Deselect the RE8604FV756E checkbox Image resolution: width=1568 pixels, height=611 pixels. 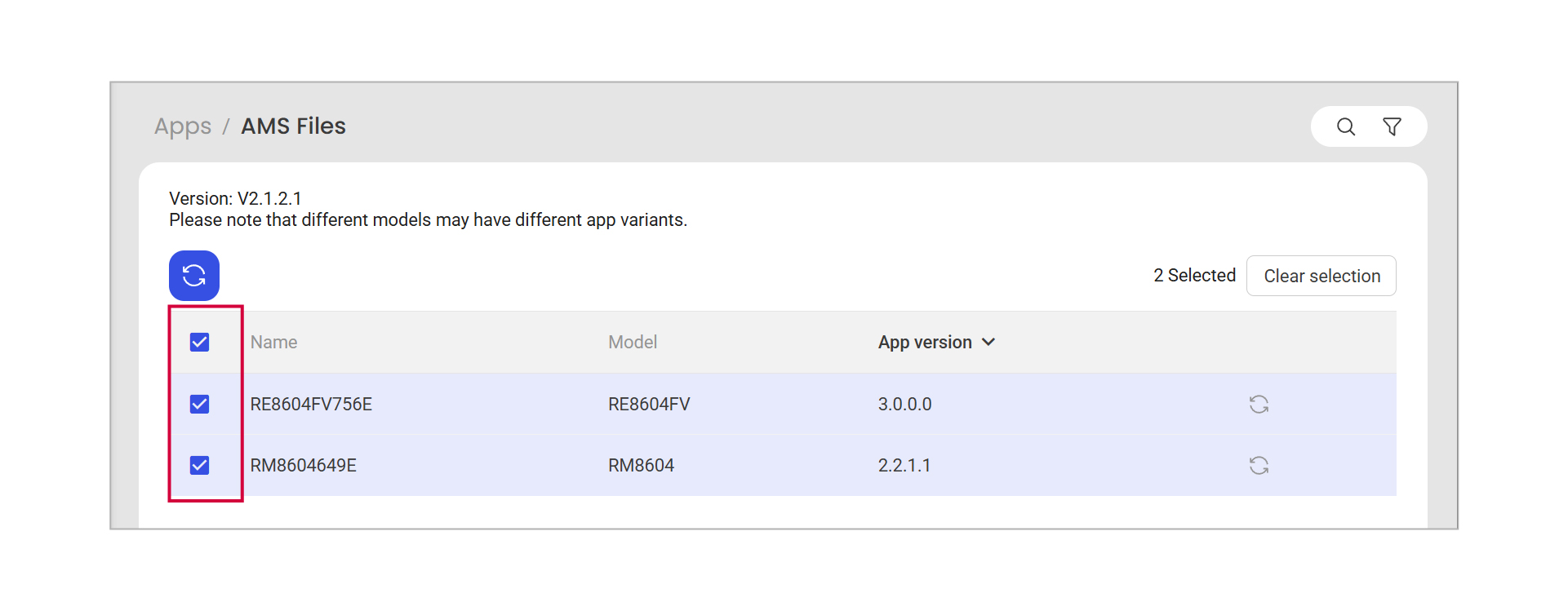pyautogui.click(x=200, y=405)
